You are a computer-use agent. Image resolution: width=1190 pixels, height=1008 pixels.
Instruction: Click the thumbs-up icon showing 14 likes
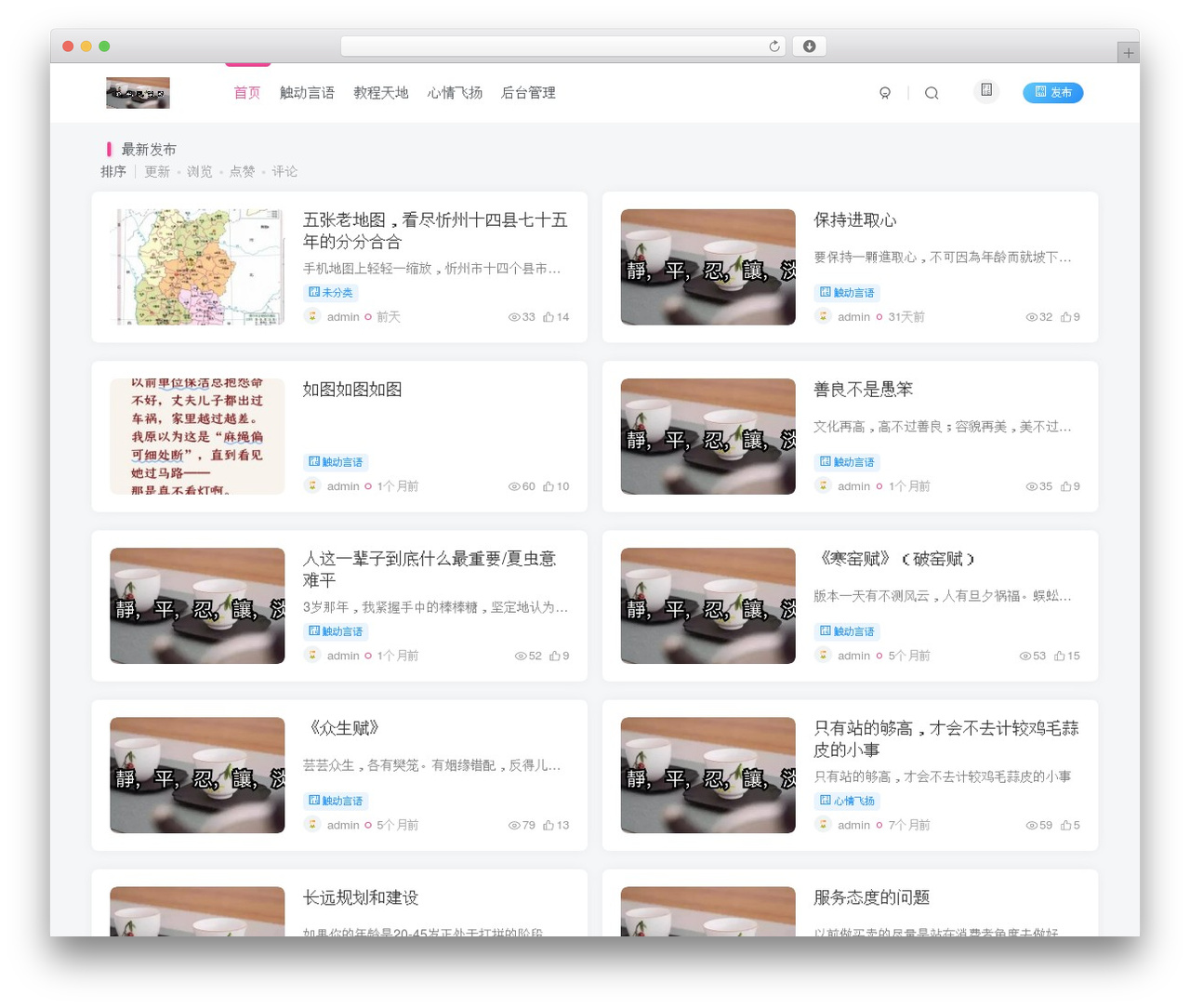click(549, 317)
